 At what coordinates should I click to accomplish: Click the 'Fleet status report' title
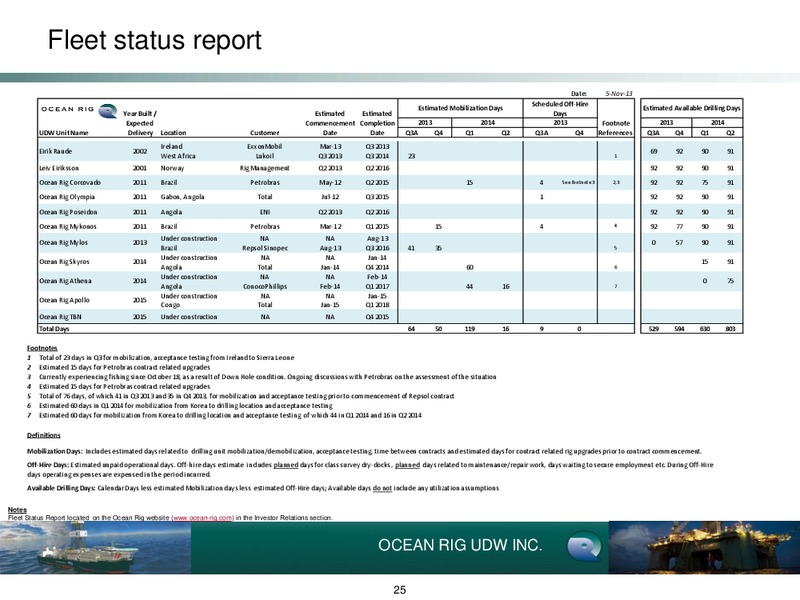[x=155, y=40]
